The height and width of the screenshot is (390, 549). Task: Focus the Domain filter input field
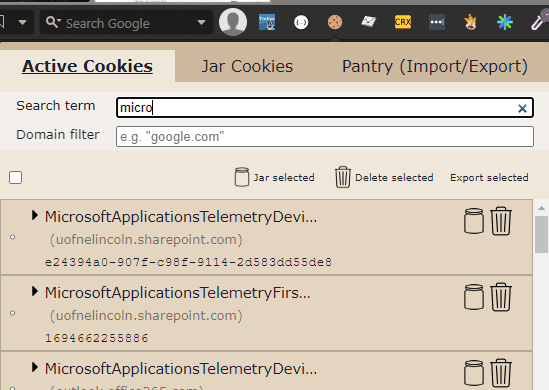[325, 137]
